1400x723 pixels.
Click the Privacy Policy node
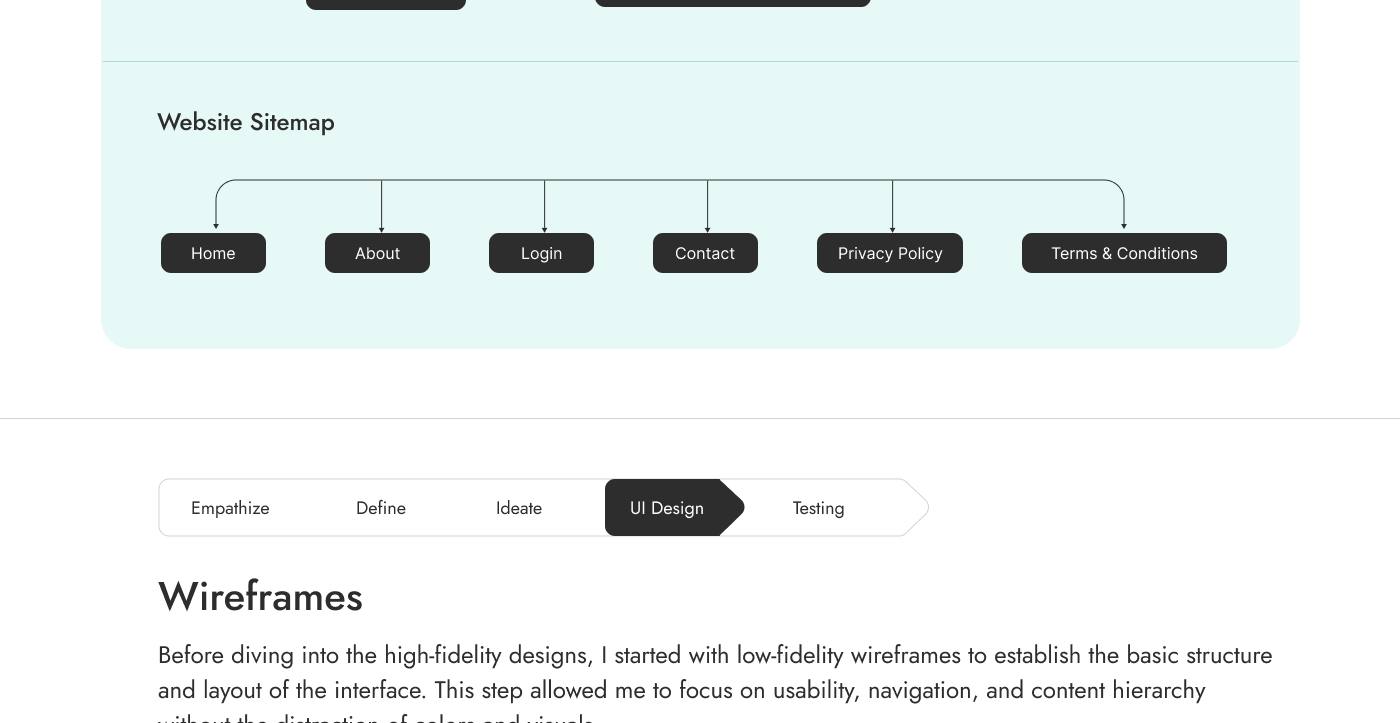(x=890, y=253)
